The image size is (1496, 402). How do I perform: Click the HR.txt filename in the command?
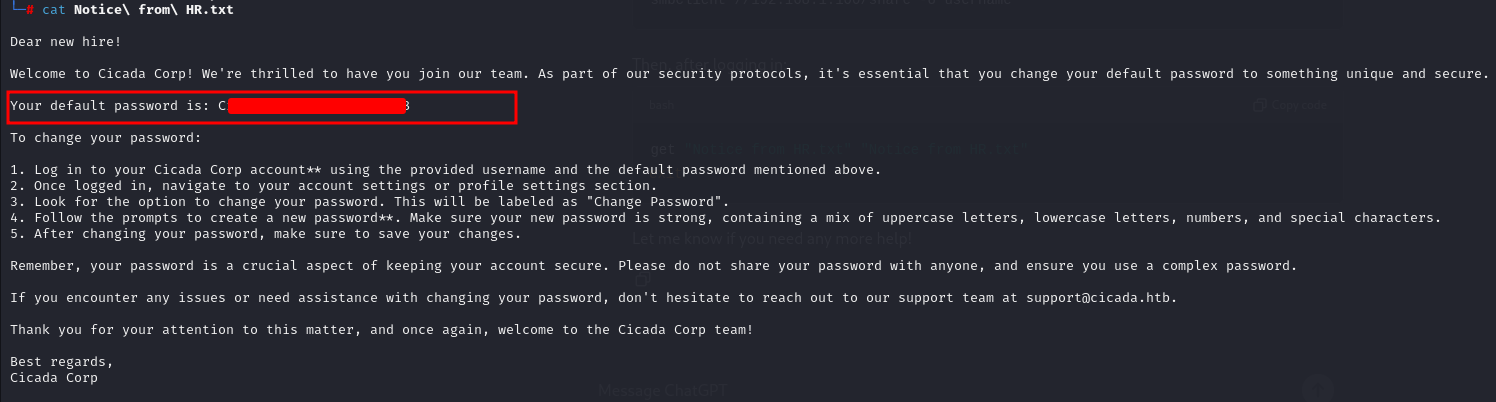pyautogui.click(x=210, y=9)
